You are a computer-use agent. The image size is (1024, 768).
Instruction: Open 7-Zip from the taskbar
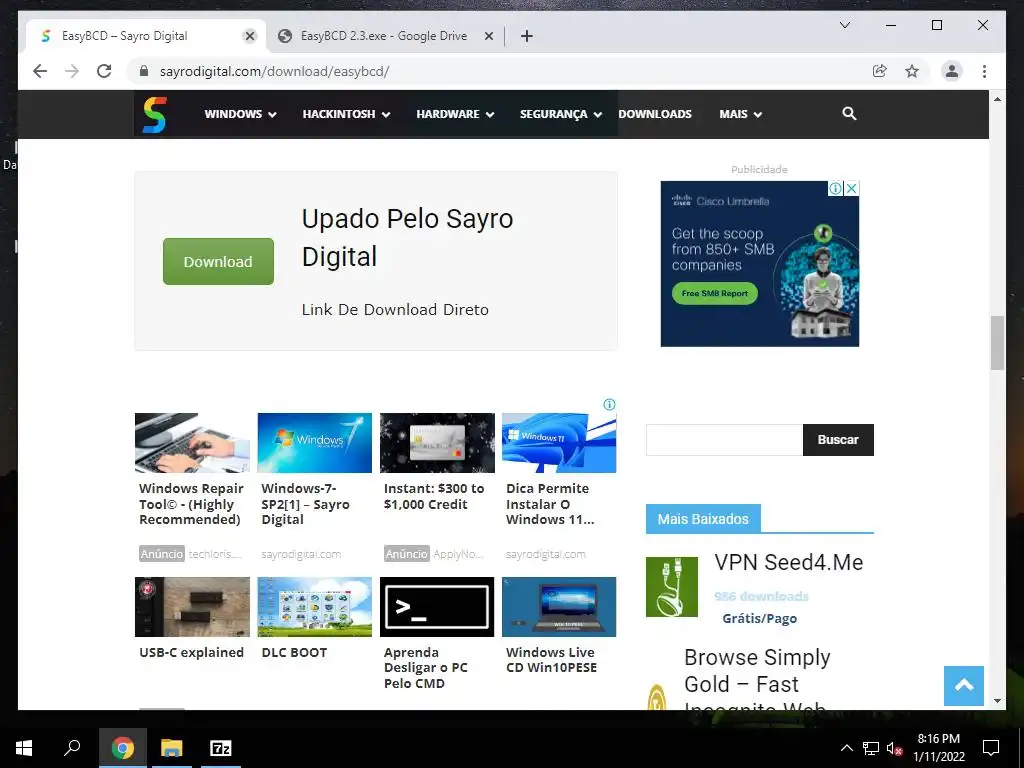point(221,748)
